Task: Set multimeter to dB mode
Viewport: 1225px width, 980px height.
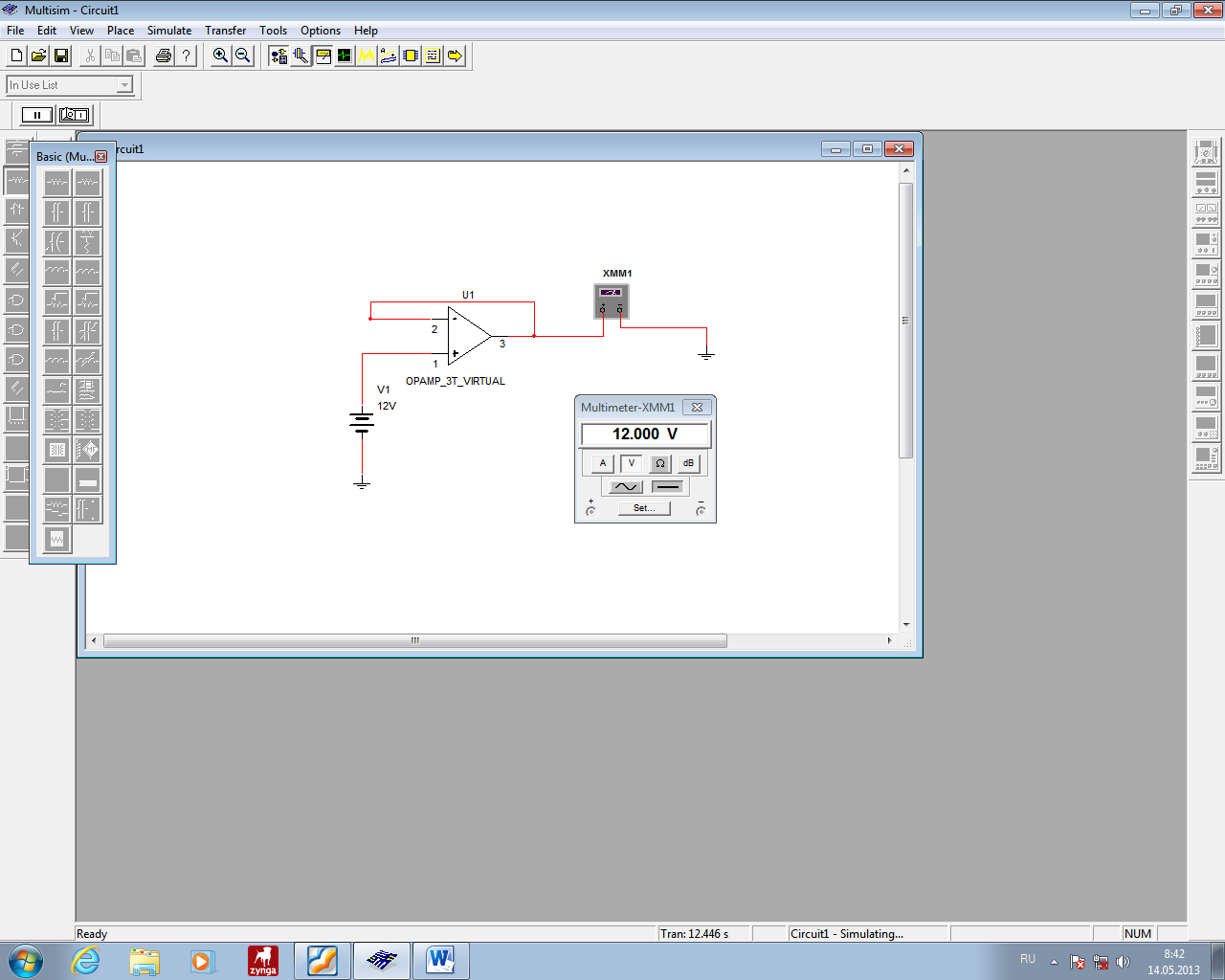Action: click(688, 463)
